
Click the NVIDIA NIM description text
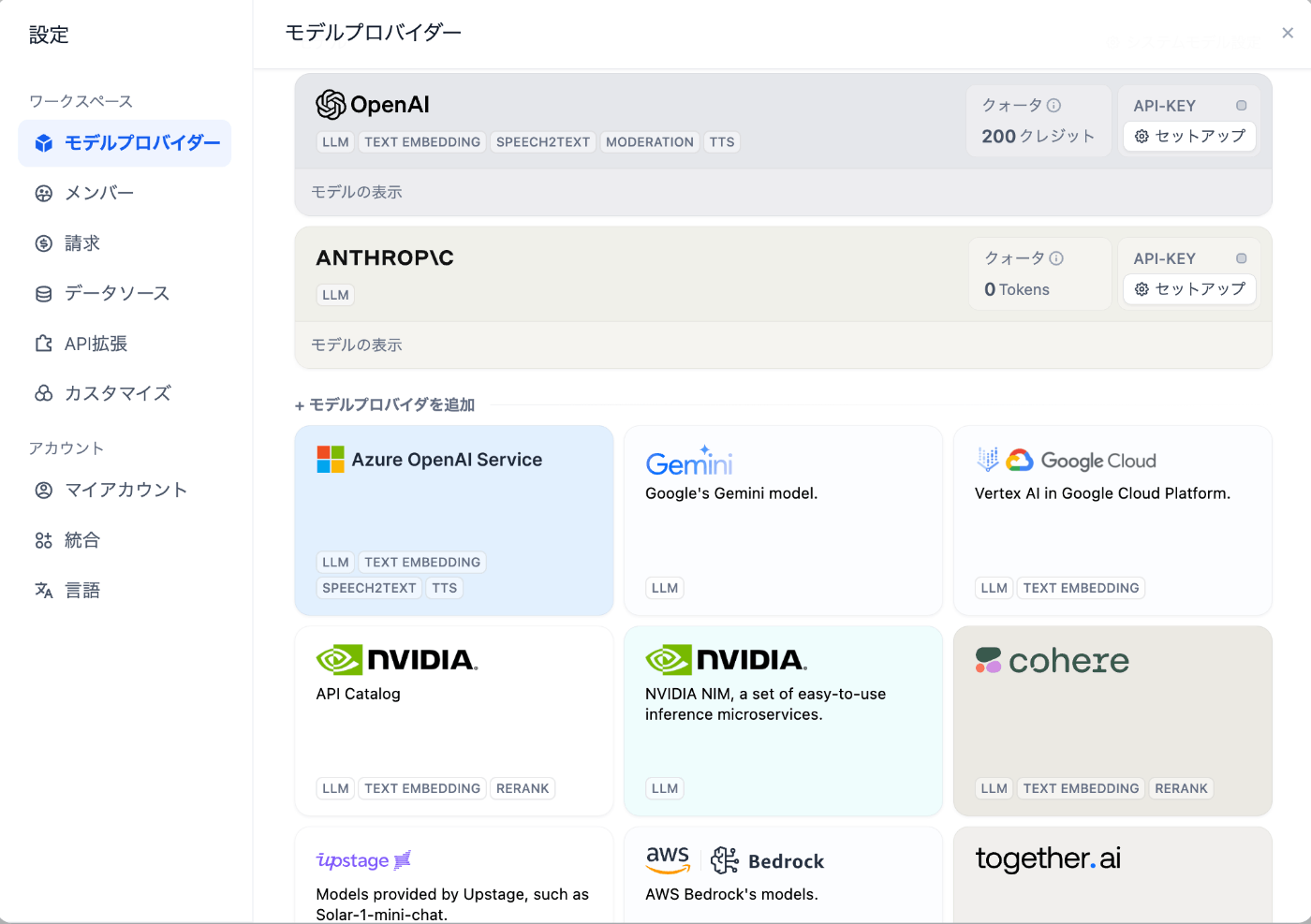765,704
